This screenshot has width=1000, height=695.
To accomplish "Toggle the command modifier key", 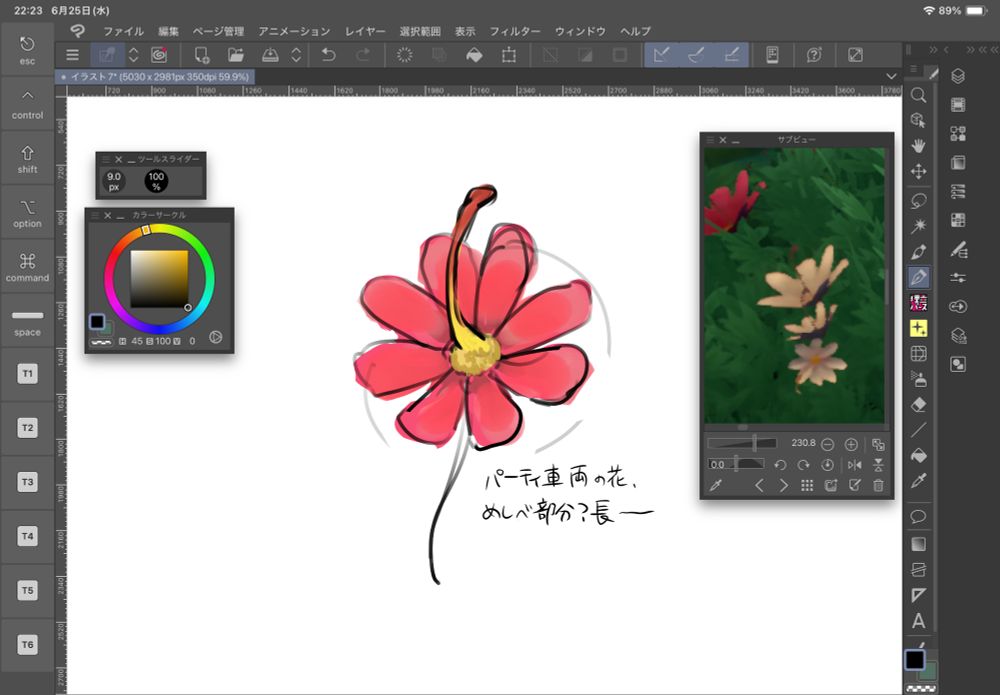I will click(27, 265).
